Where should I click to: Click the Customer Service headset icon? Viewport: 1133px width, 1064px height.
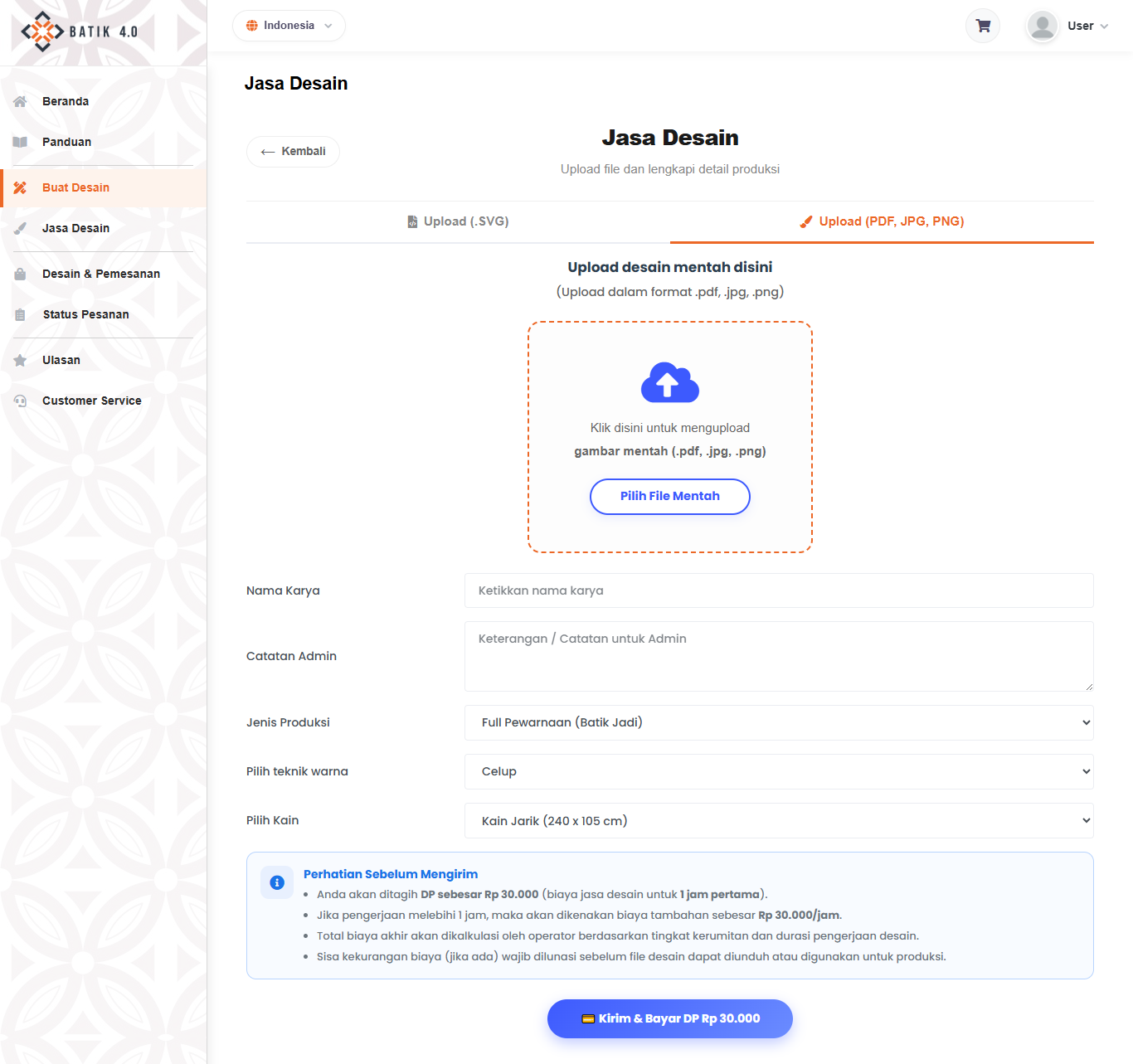[x=20, y=401]
